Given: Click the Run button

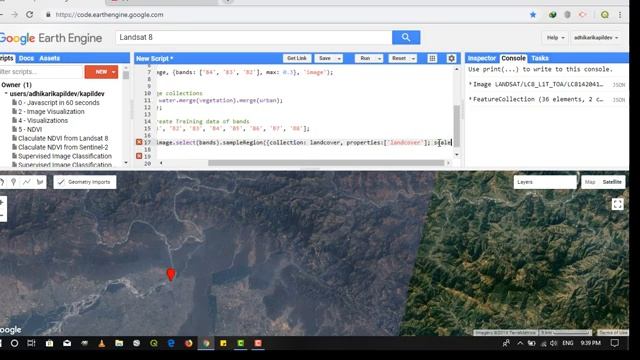Looking at the screenshot, I should click(365, 58).
